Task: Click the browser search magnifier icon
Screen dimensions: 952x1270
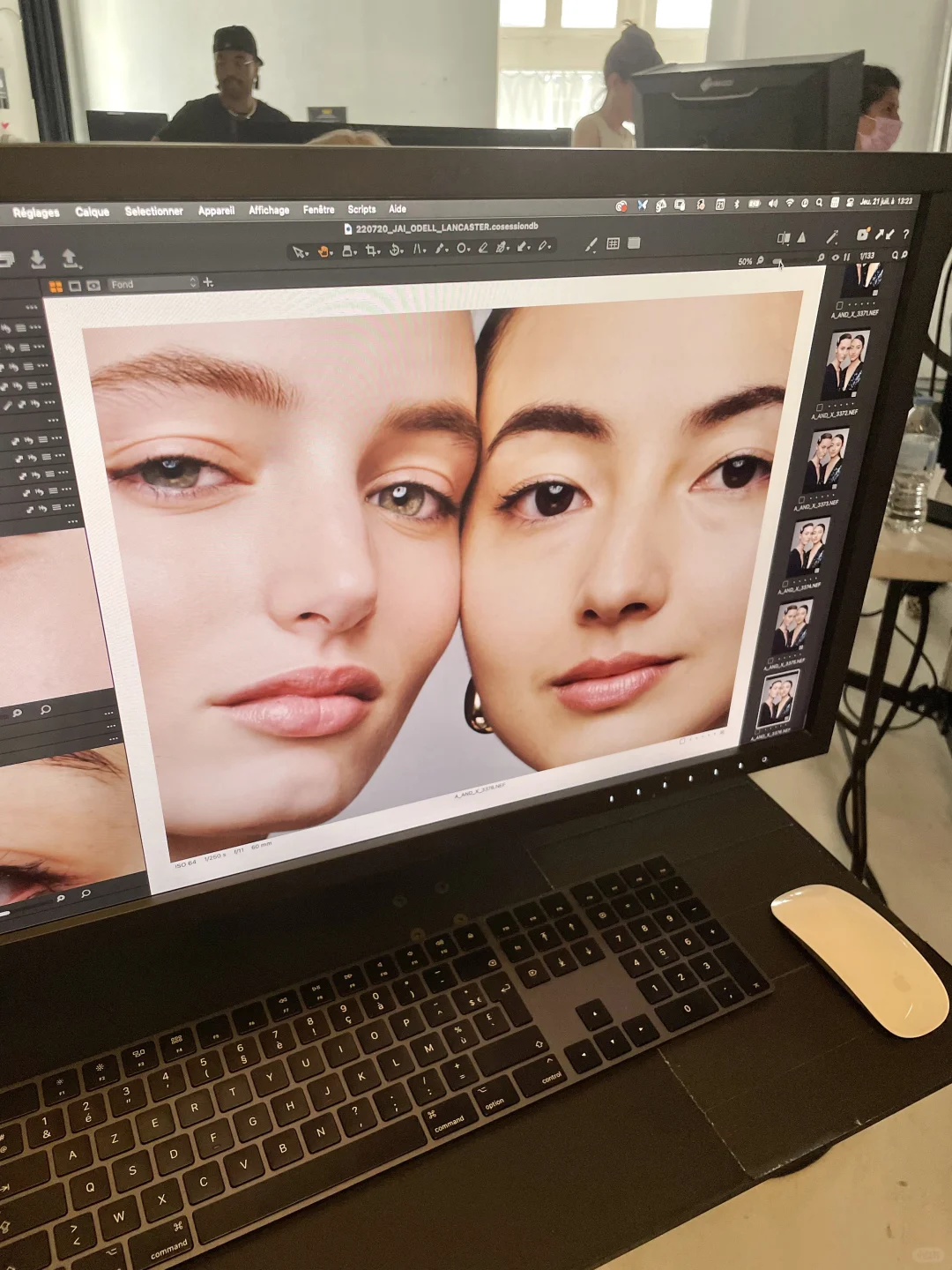Action: point(893,256)
